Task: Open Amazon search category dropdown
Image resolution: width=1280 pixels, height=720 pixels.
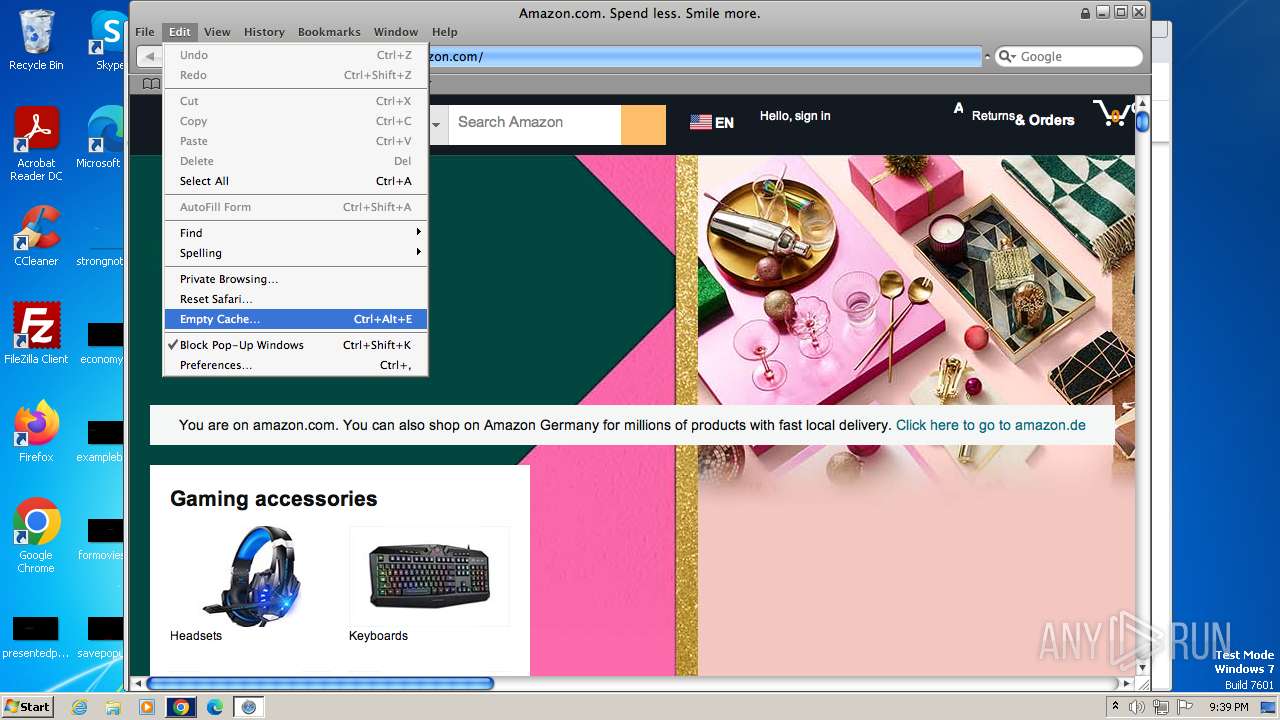Action: [436, 125]
